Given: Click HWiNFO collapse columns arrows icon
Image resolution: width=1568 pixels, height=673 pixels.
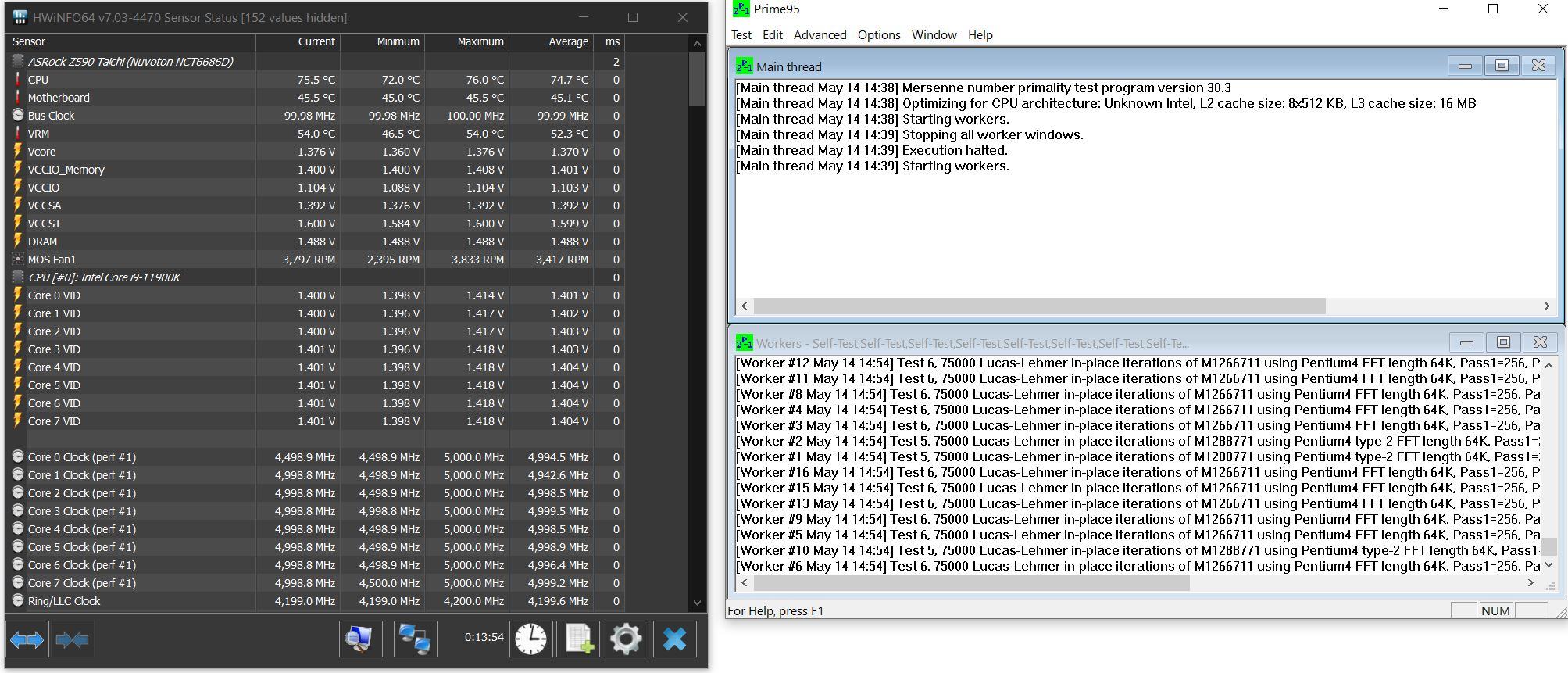Looking at the screenshot, I should pyautogui.click(x=73, y=639).
